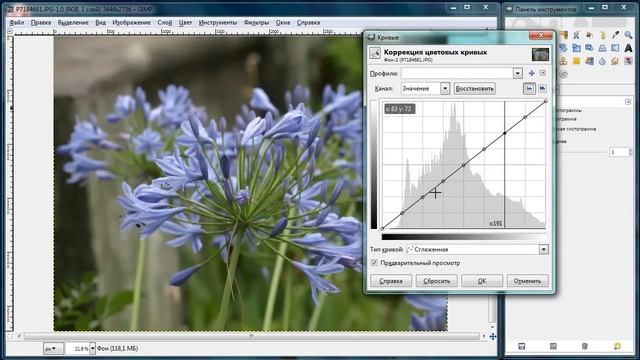Select the Smudge tool icon

pos(615,61)
